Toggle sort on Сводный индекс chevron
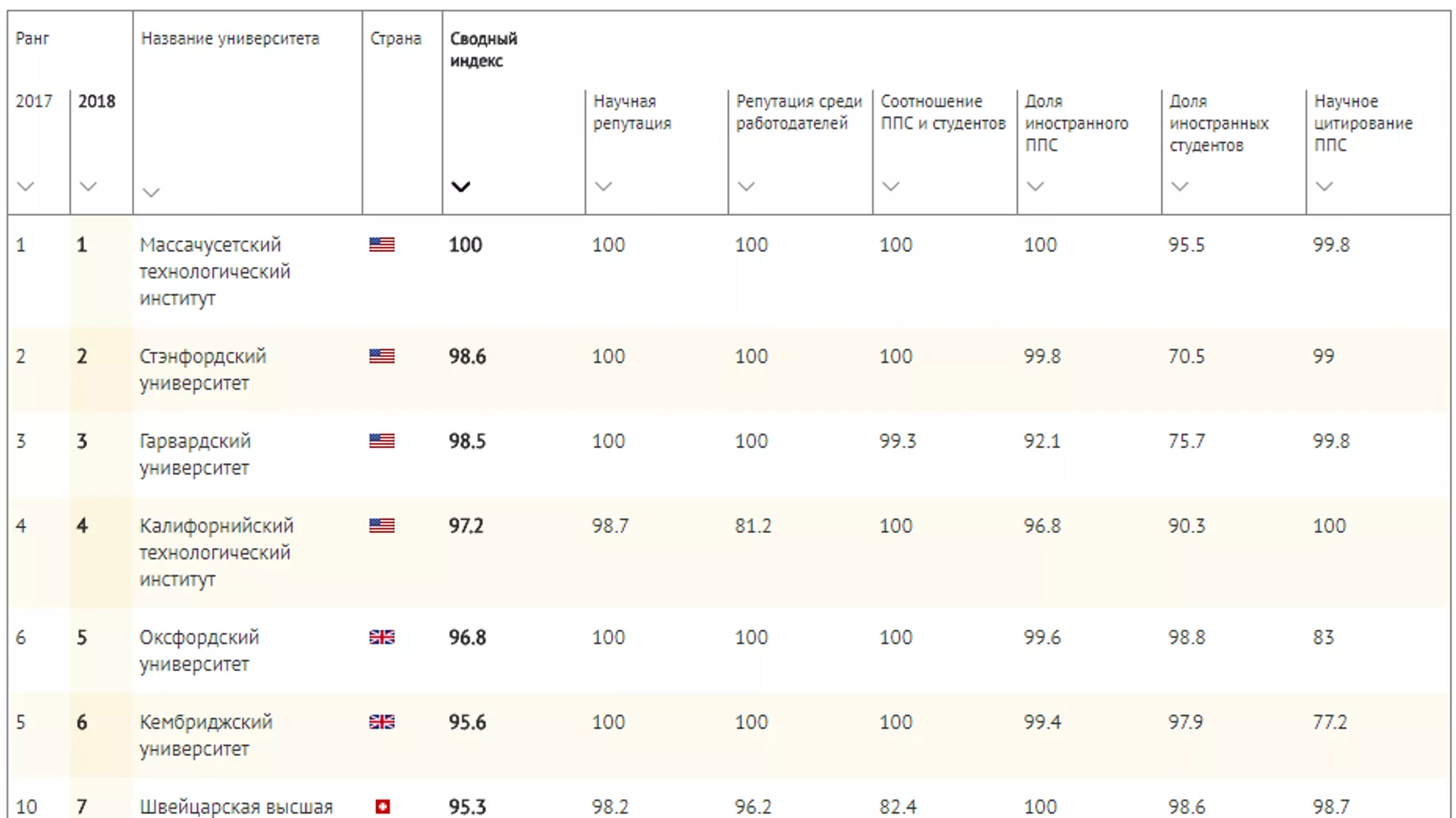The width and height of the screenshot is (1456, 818). point(460,186)
